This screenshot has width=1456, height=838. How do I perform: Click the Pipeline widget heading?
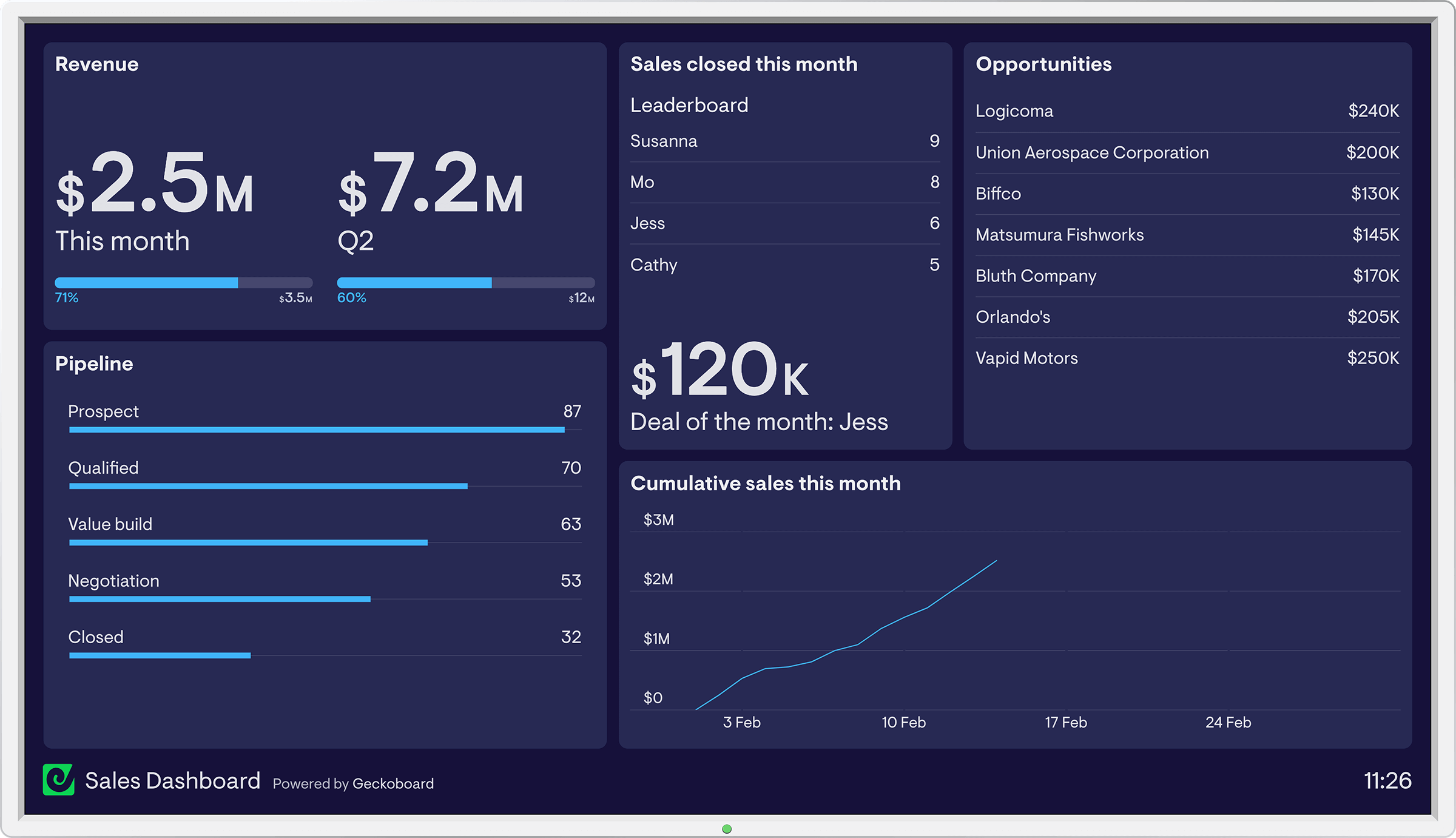click(x=94, y=363)
